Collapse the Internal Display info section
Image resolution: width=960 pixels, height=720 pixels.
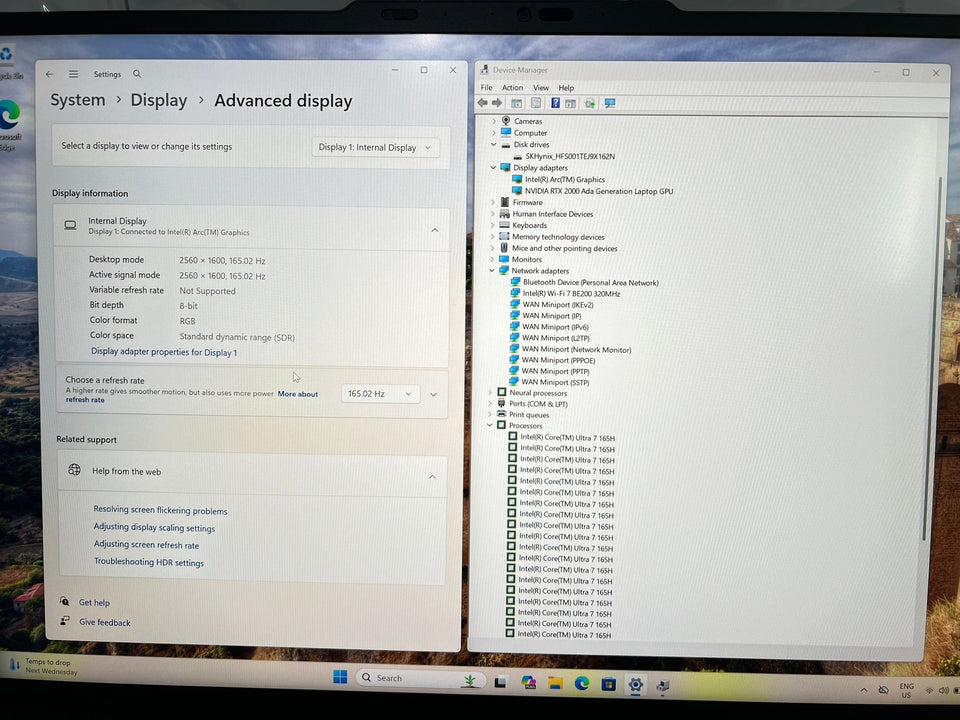point(435,230)
